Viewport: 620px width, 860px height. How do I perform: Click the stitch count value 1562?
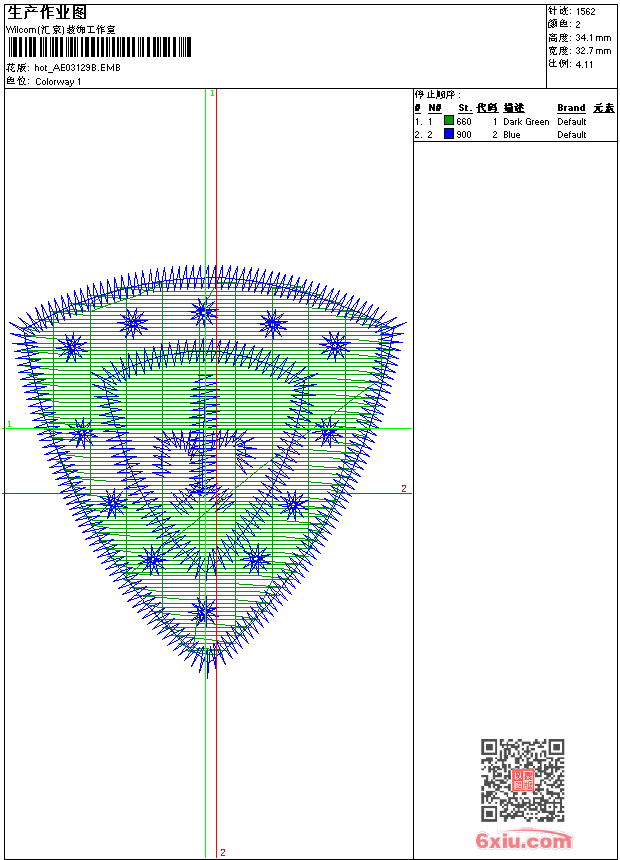[586, 12]
